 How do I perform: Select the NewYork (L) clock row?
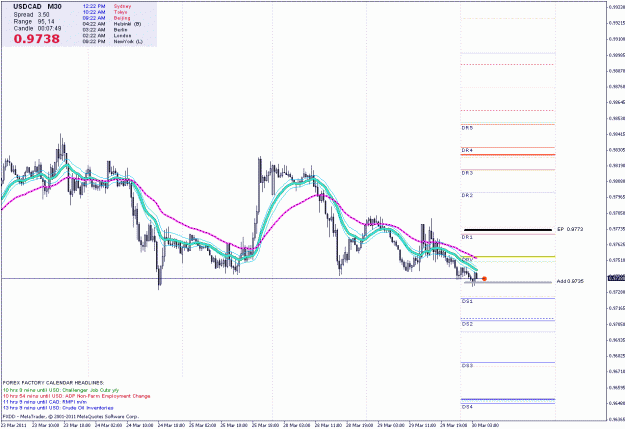[112, 41]
